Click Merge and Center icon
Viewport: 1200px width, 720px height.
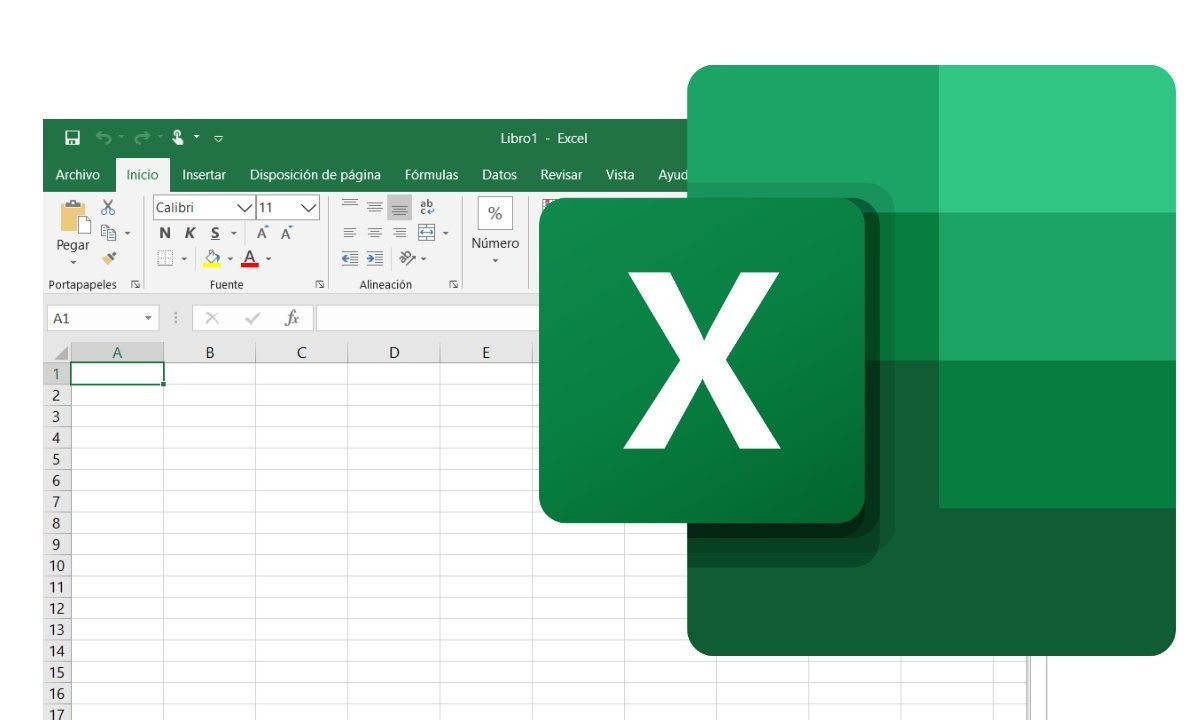tap(427, 233)
